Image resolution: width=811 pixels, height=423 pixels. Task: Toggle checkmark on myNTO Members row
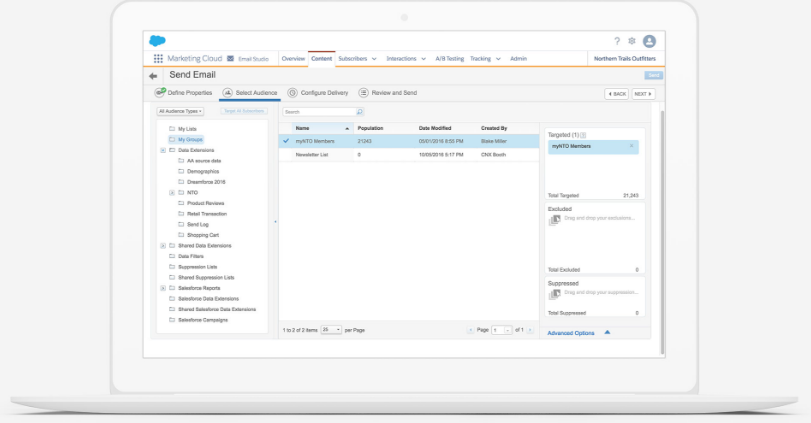[x=286, y=141]
